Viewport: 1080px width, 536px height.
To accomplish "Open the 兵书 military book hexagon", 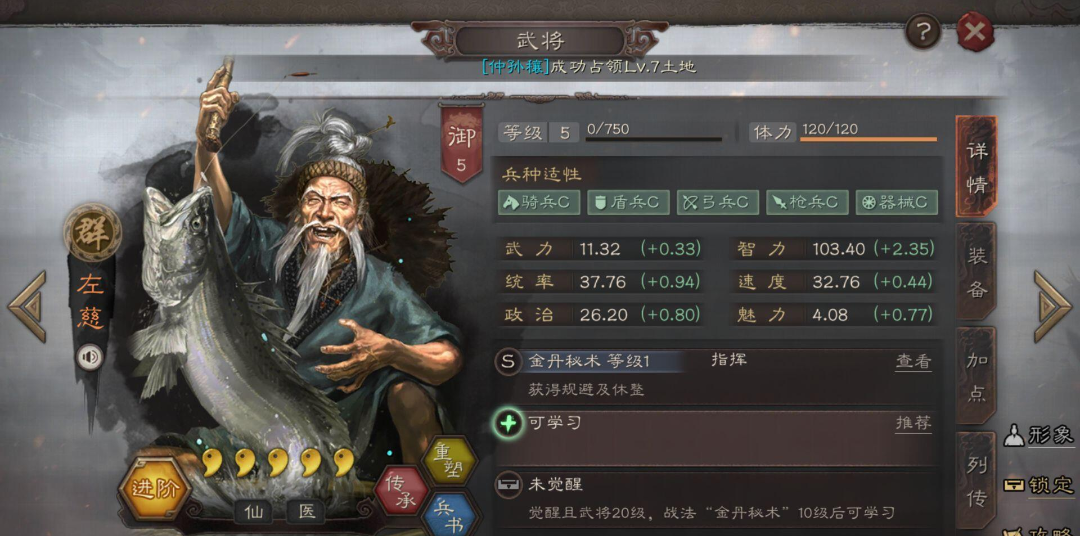I will pyautogui.click(x=452, y=513).
